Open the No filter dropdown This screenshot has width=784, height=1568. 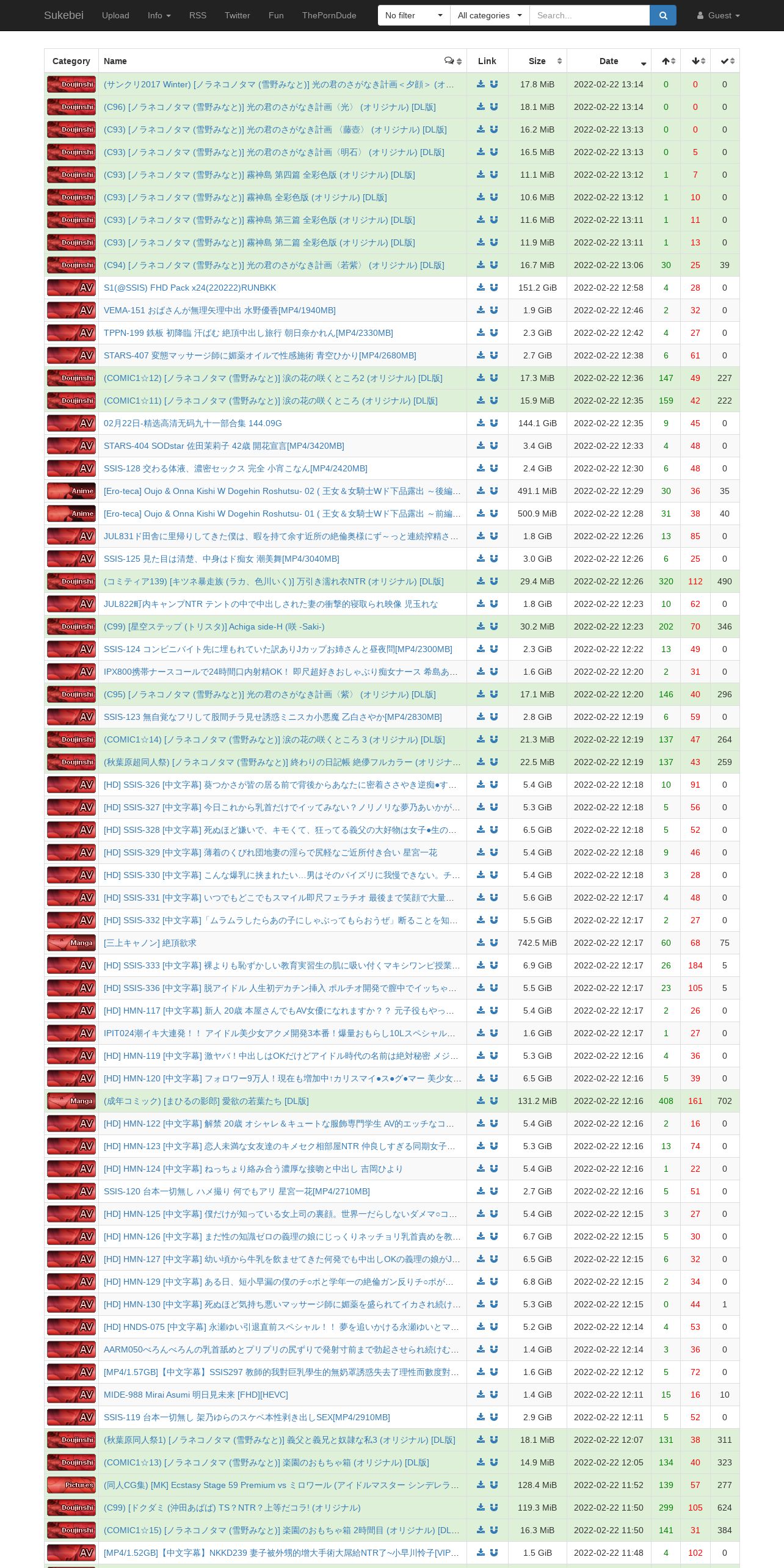pos(414,15)
